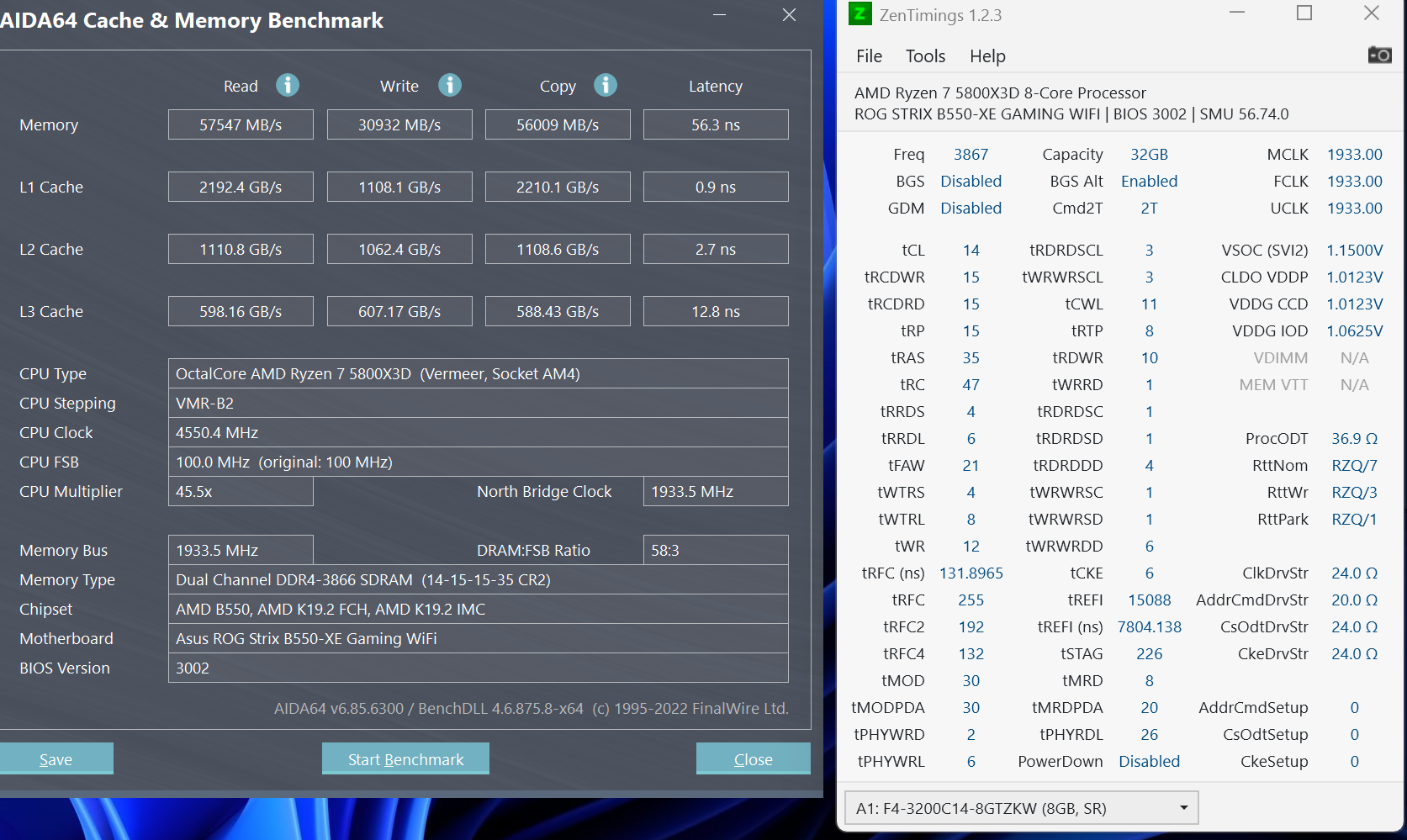Click the Memory Latency value 56.3 ns
This screenshot has width=1407, height=840.
click(716, 124)
